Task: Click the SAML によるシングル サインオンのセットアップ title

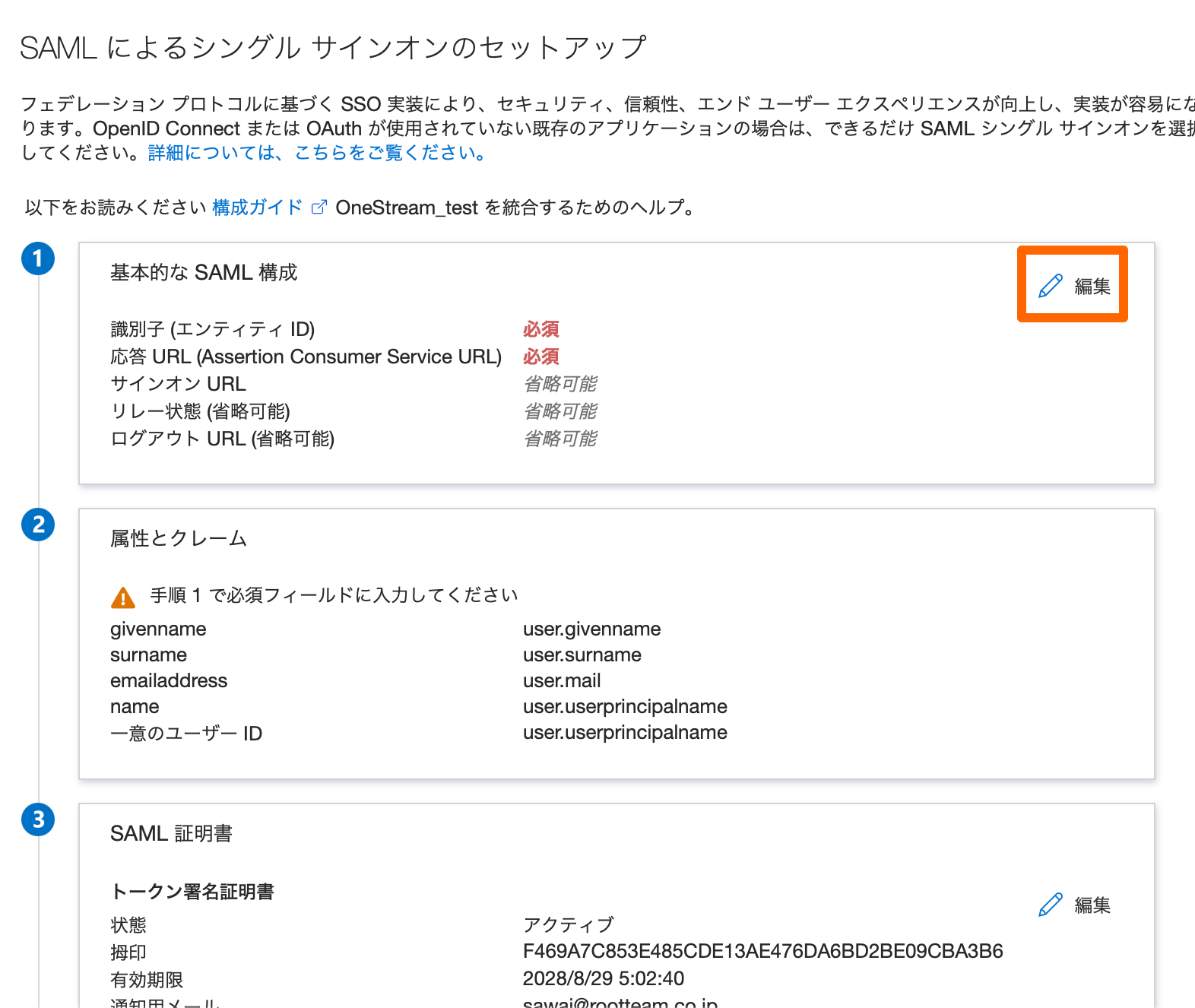Action: click(333, 48)
